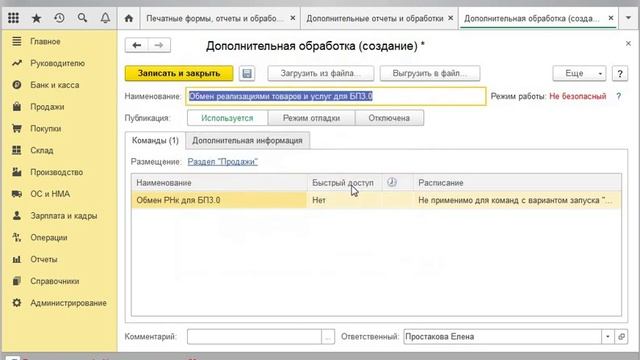Select Дополнительная обработка (создание) tab
This screenshot has width=640, height=360.
click(532, 18)
